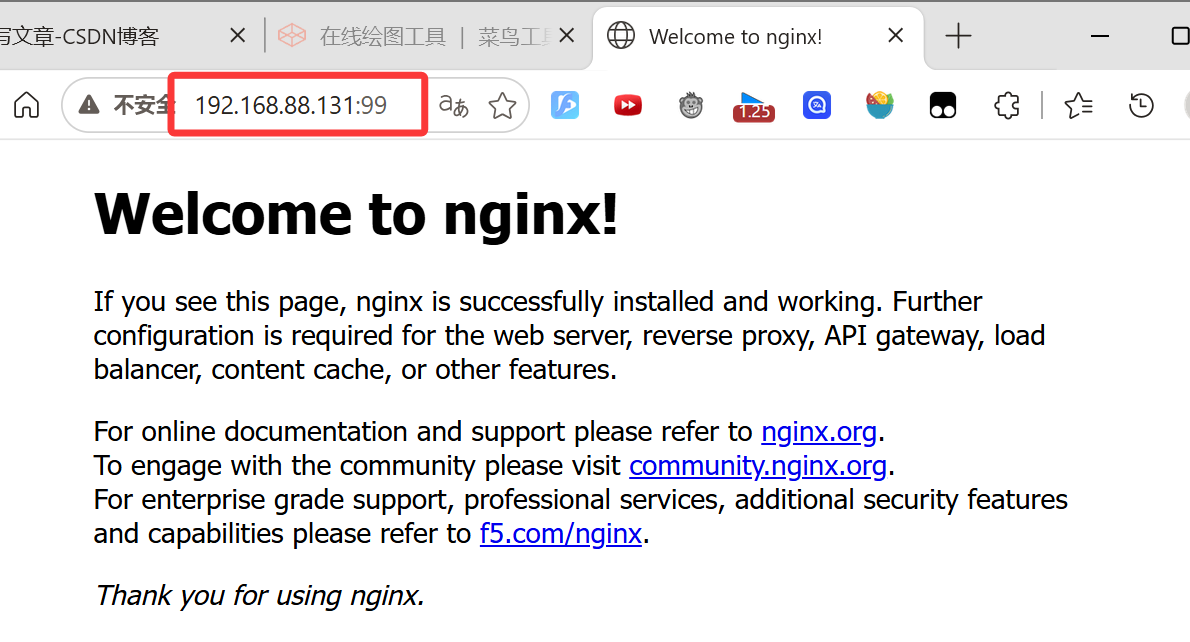The width and height of the screenshot is (1190, 642).
Task: Open the Tampermonkey monkey extension
Action: pyautogui.click(x=691, y=105)
